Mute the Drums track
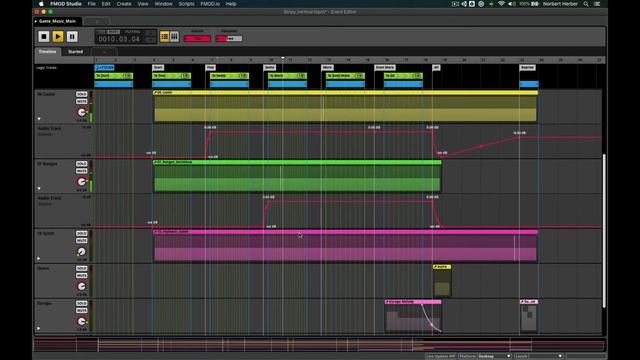The height and width of the screenshot is (360, 640). point(82,276)
